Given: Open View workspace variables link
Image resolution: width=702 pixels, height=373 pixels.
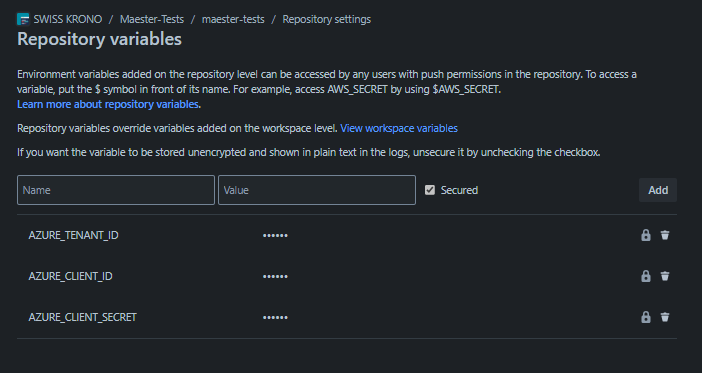Looking at the screenshot, I should 399,129.
